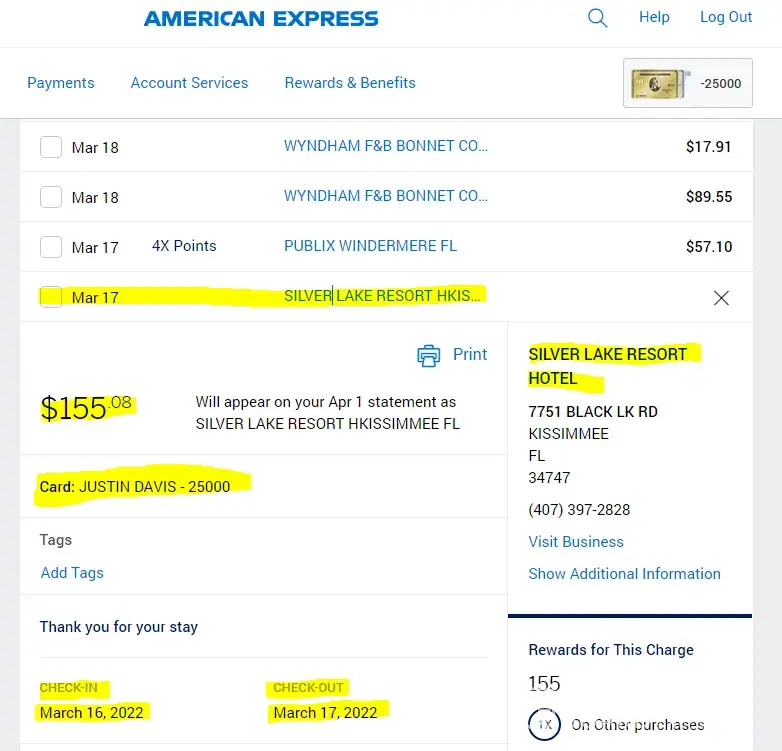
Task: Check the $17.91 Wyndham transaction checkbox
Action: click(51, 147)
